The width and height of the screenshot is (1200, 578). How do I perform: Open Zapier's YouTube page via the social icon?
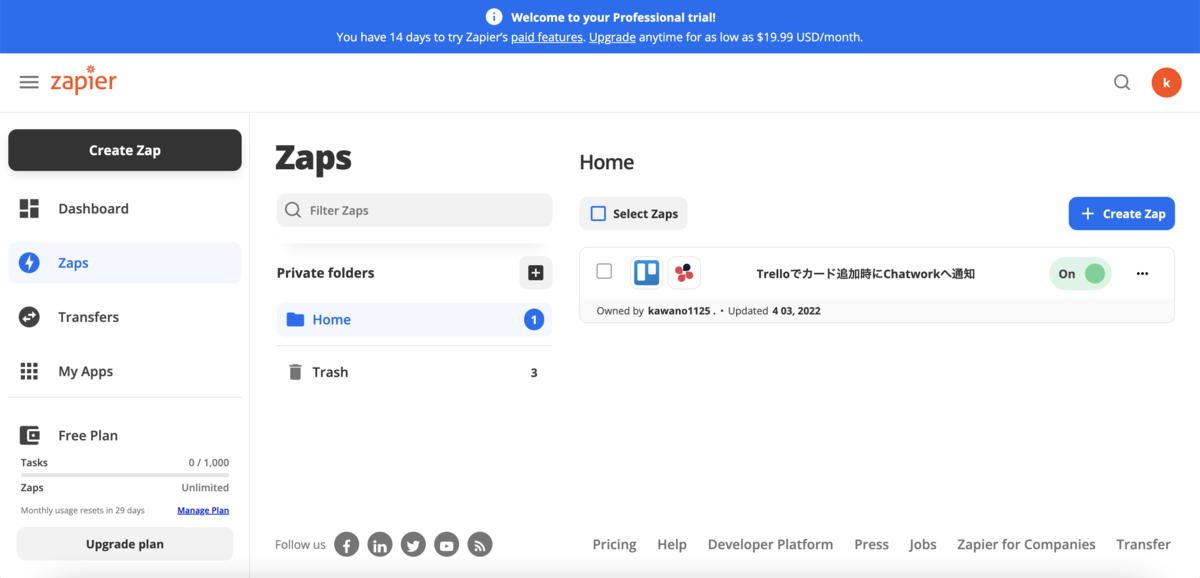[x=446, y=544]
